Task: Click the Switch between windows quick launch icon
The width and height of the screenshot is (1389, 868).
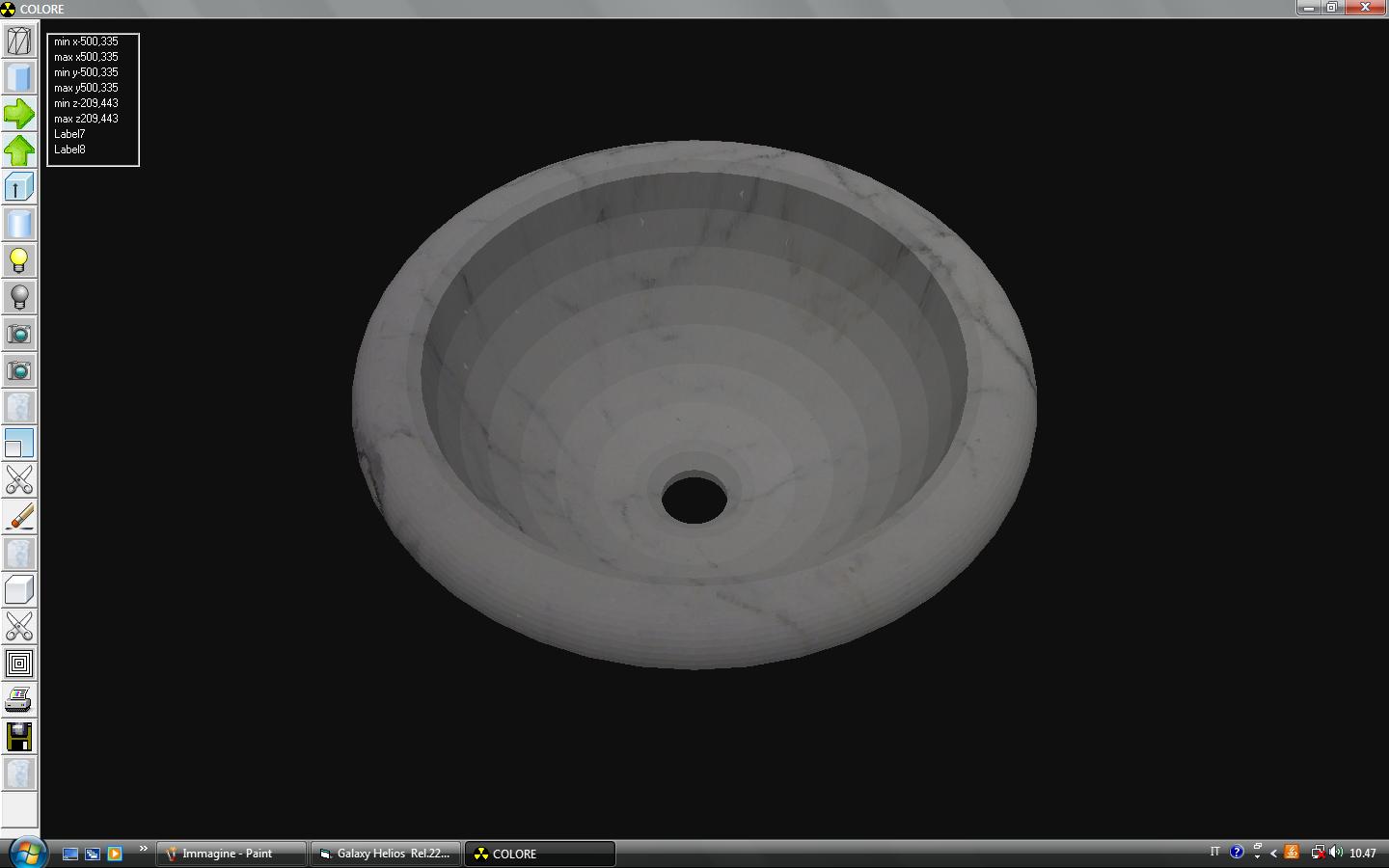Action: click(93, 854)
